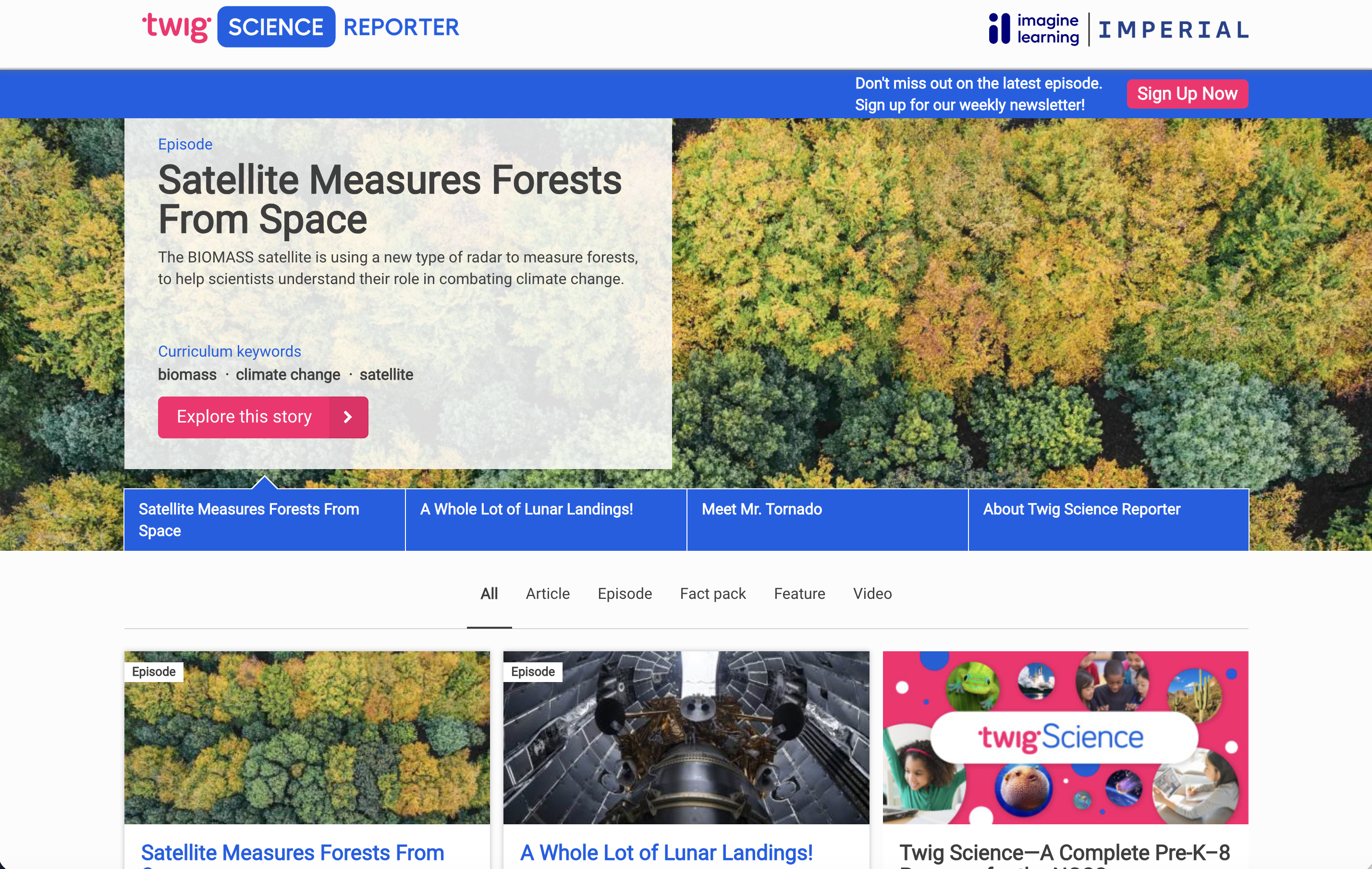Screen dimensions: 1372x869
Task: Click the Explore this story button
Action: tap(245, 417)
